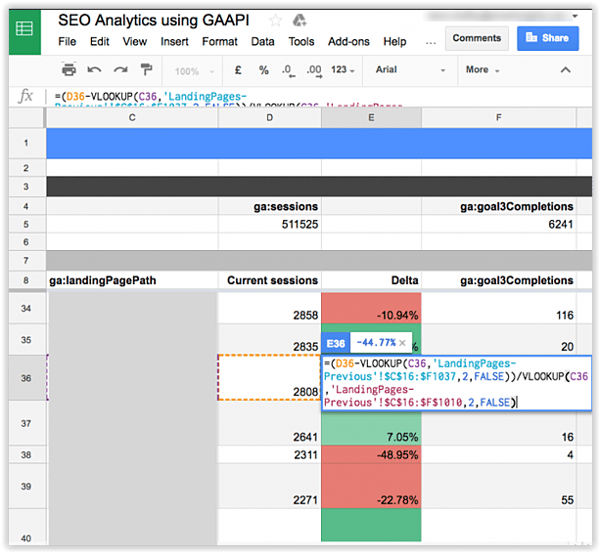Click the ga:sessions label in row 4
600x553 pixels.
point(285,207)
